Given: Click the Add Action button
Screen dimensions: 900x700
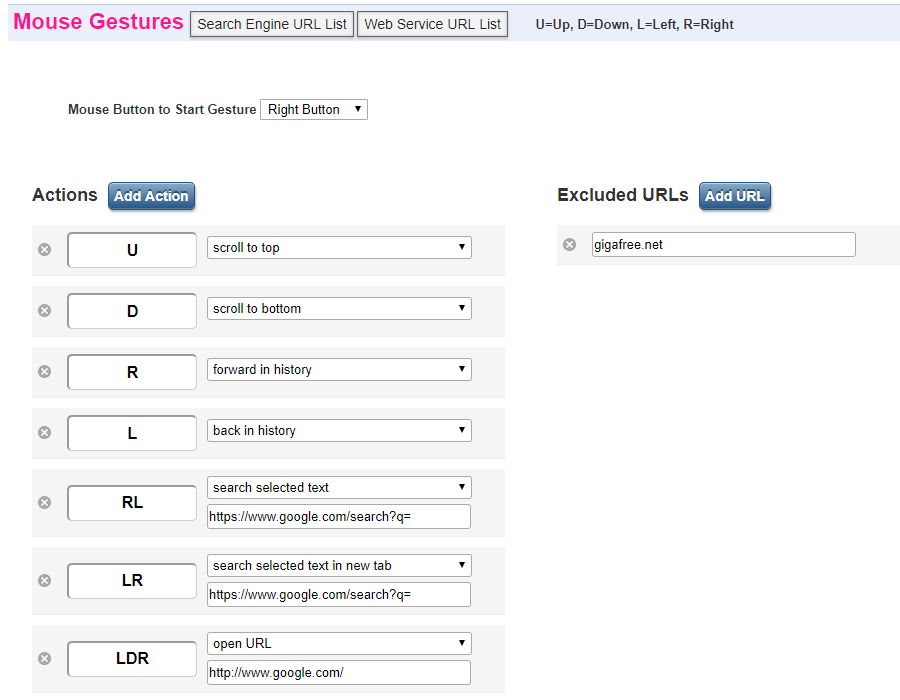Looking at the screenshot, I should [x=152, y=196].
